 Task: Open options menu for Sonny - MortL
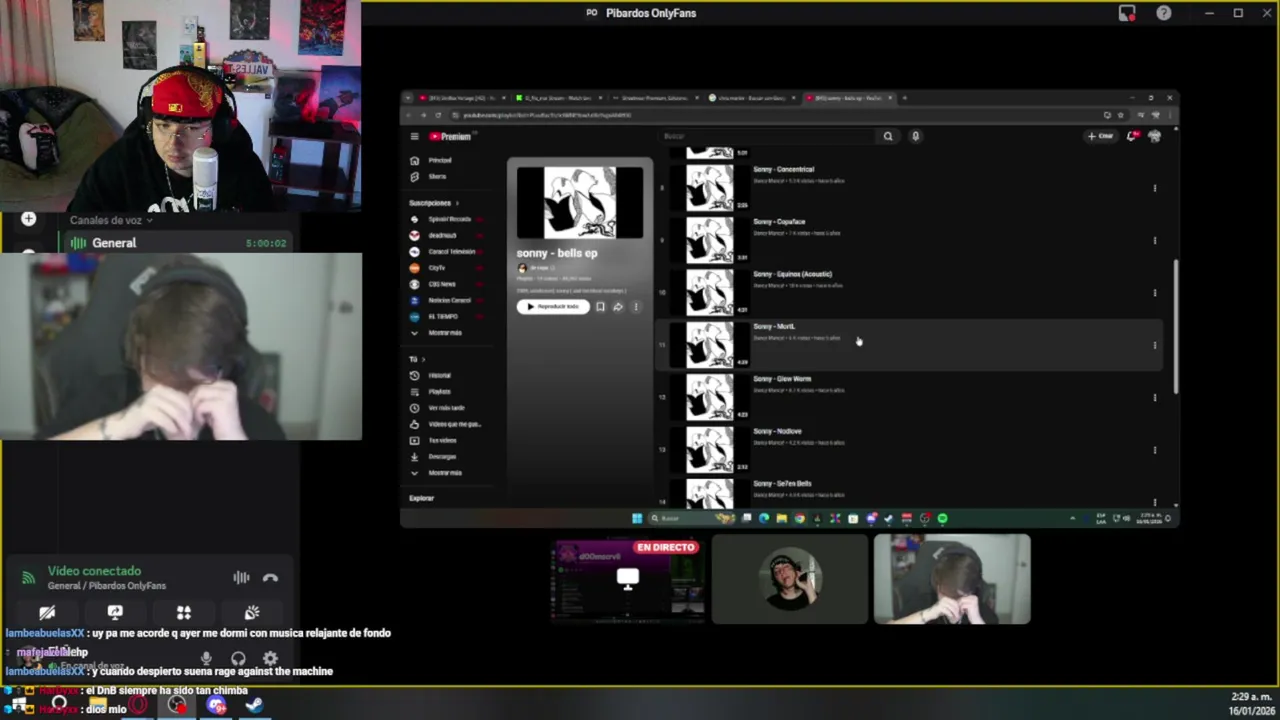coord(1155,345)
